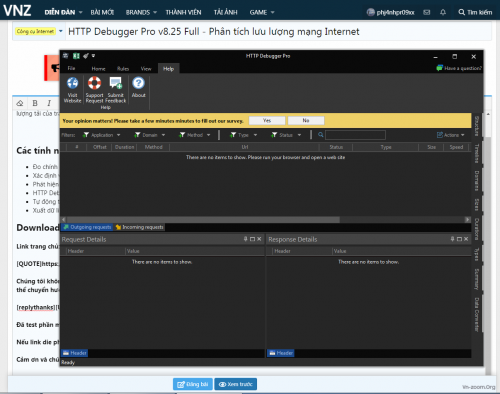500x394 pixels.
Task: Open BÀI MỚI forum link
Action: pos(102,12)
